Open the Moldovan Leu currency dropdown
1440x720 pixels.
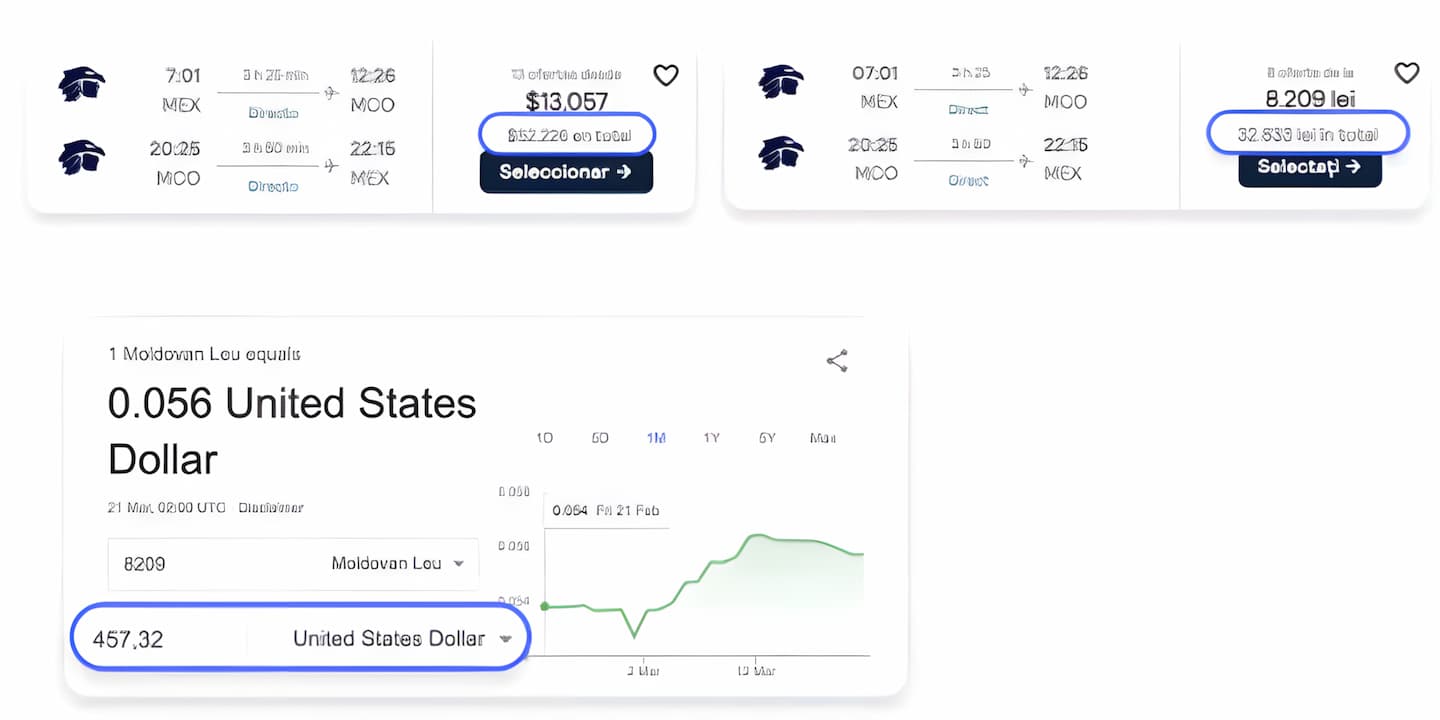(x=458, y=563)
